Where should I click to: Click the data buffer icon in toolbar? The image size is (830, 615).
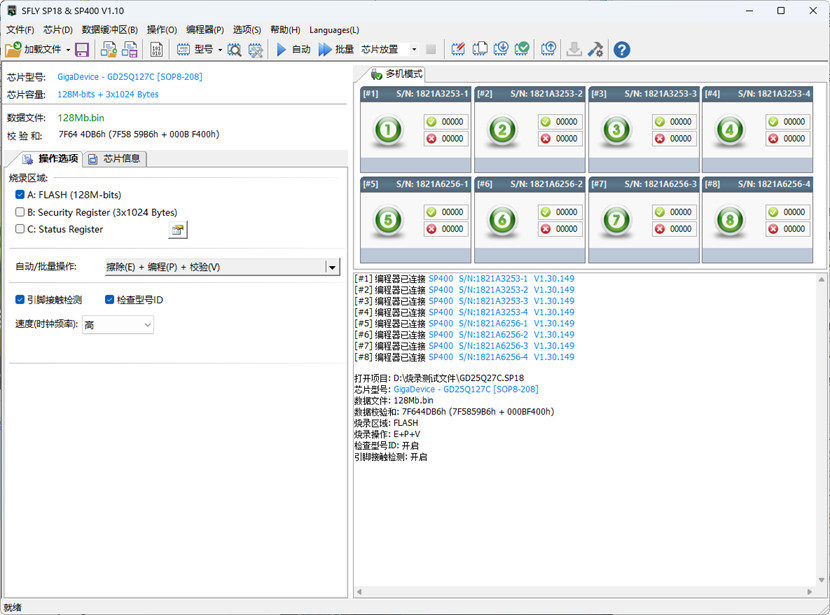(x=157, y=49)
